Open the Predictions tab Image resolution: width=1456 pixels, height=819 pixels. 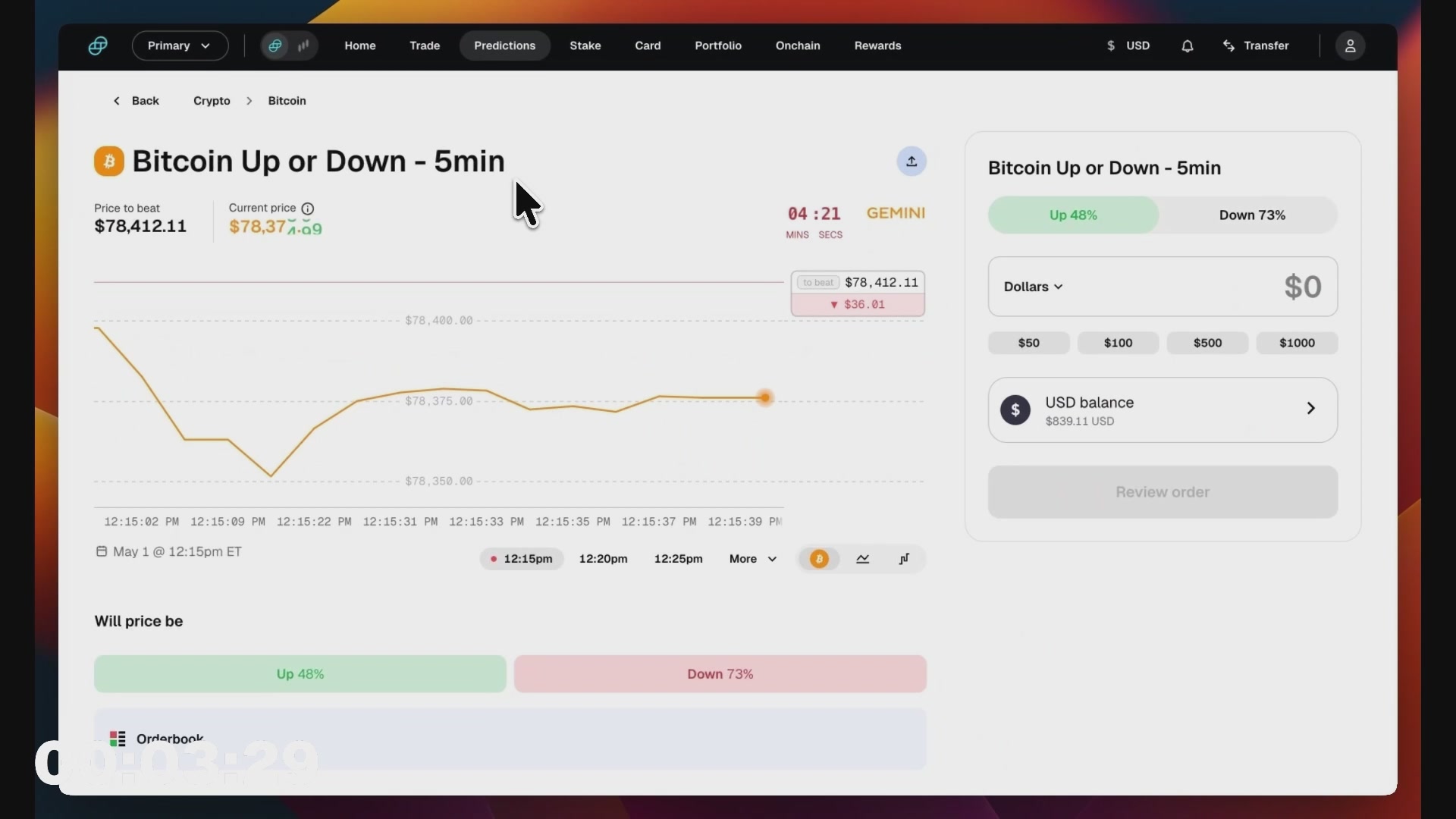click(x=505, y=46)
